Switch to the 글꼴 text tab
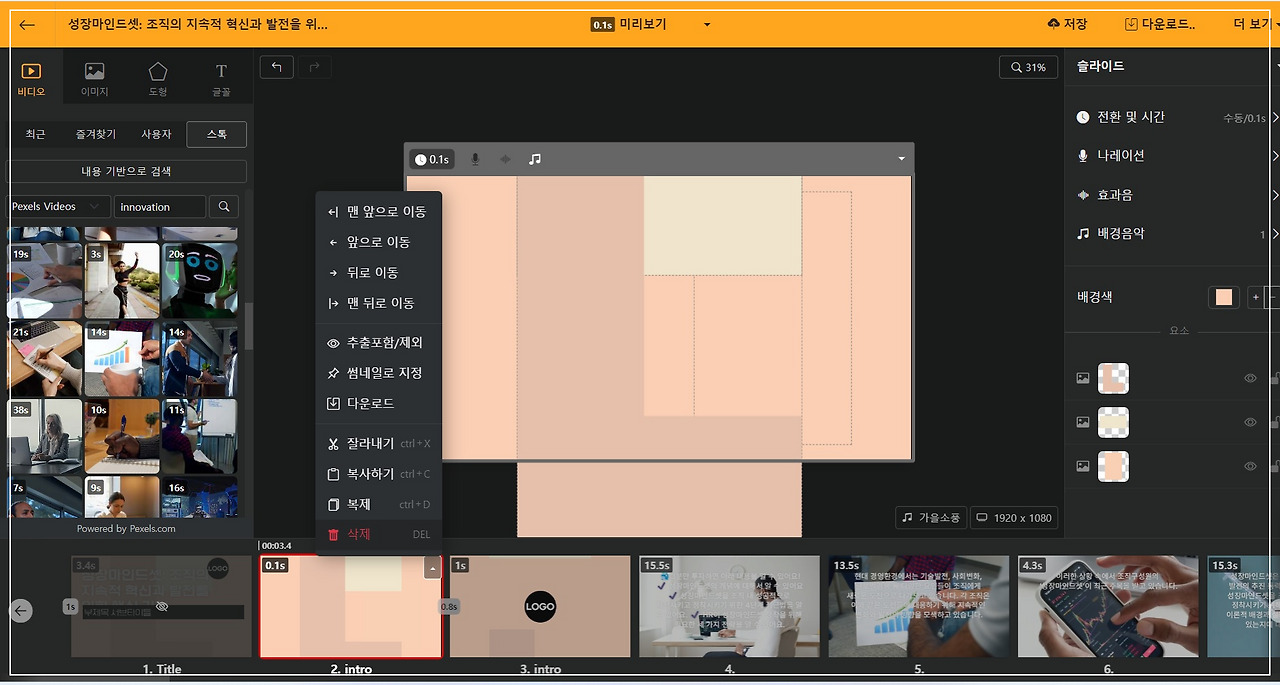Screen dimensions: 1280x685 (x=221, y=80)
